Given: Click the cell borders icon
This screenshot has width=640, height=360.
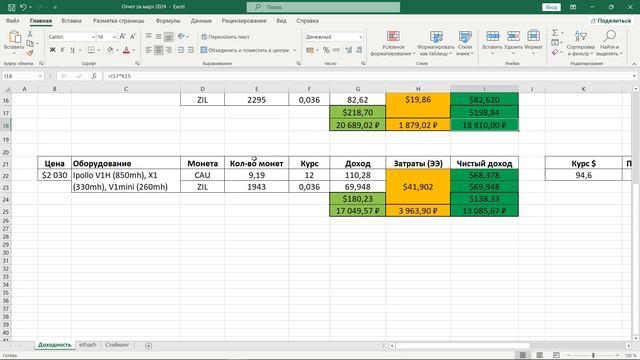Looking at the screenshot, I should 91,50.
